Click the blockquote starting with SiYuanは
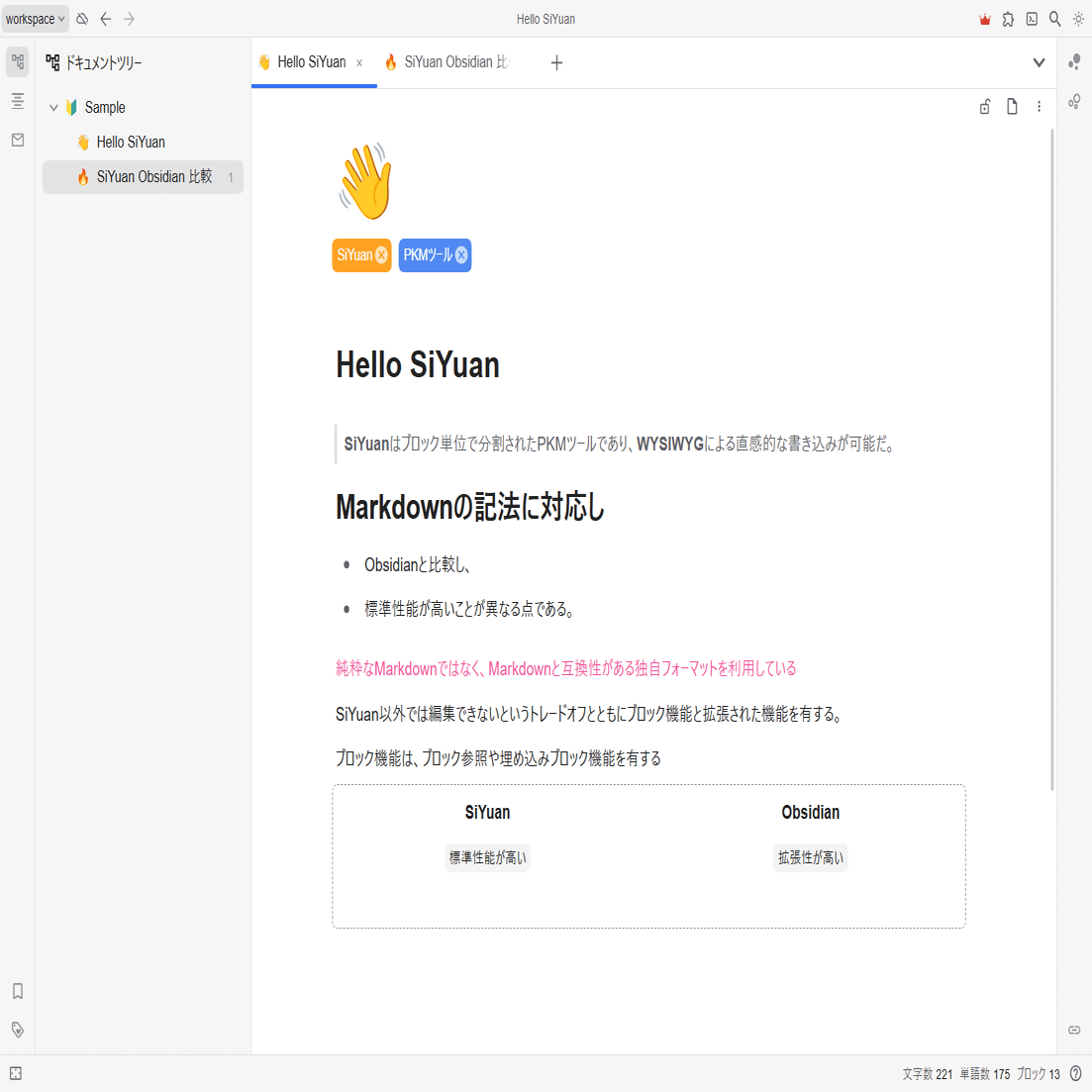This screenshot has width=1092, height=1092. [x=619, y=444]
